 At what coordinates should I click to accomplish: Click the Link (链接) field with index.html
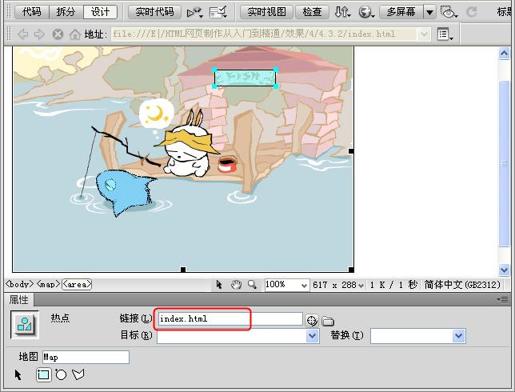tap(230, 319)
